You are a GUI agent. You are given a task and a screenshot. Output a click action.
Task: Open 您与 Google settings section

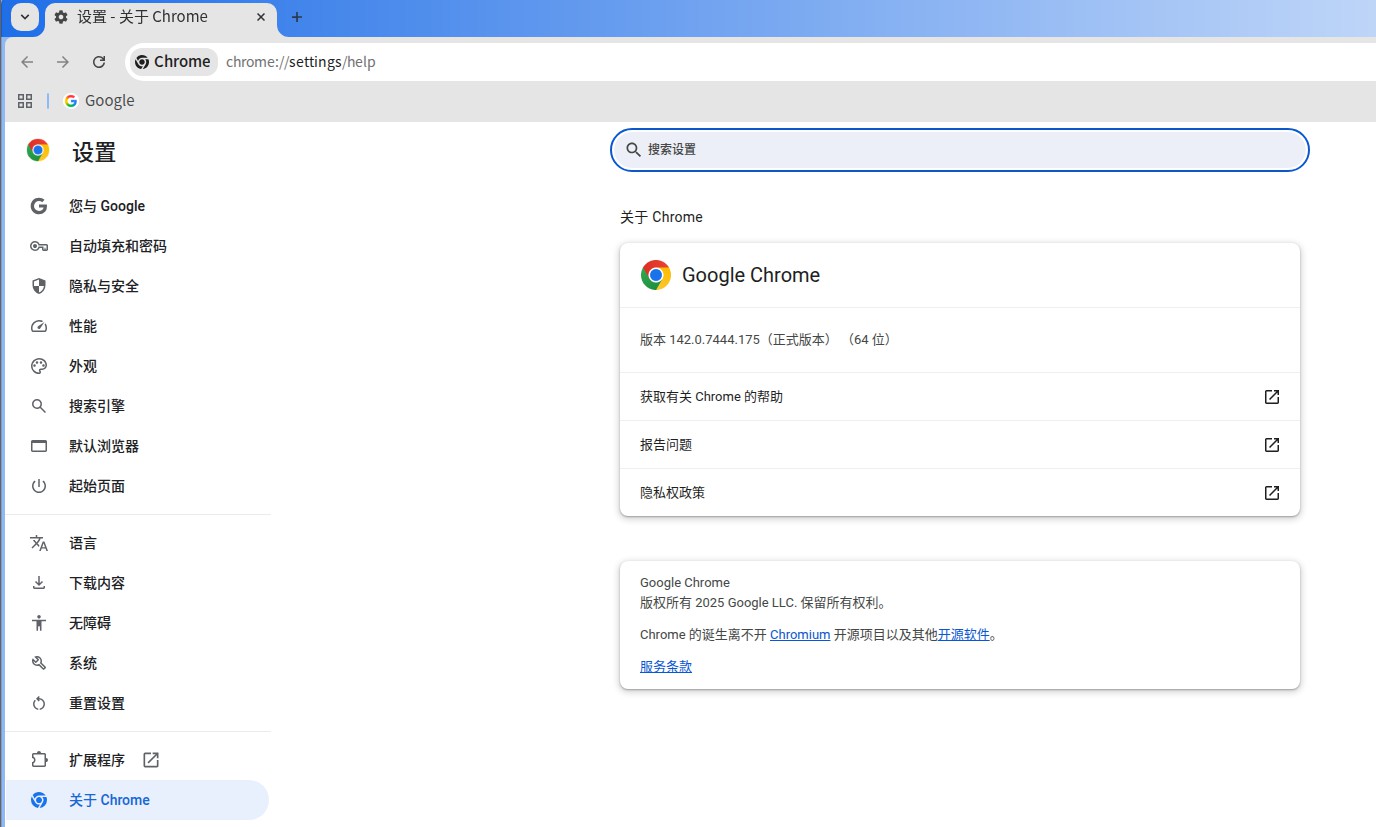tap(137, 206)
